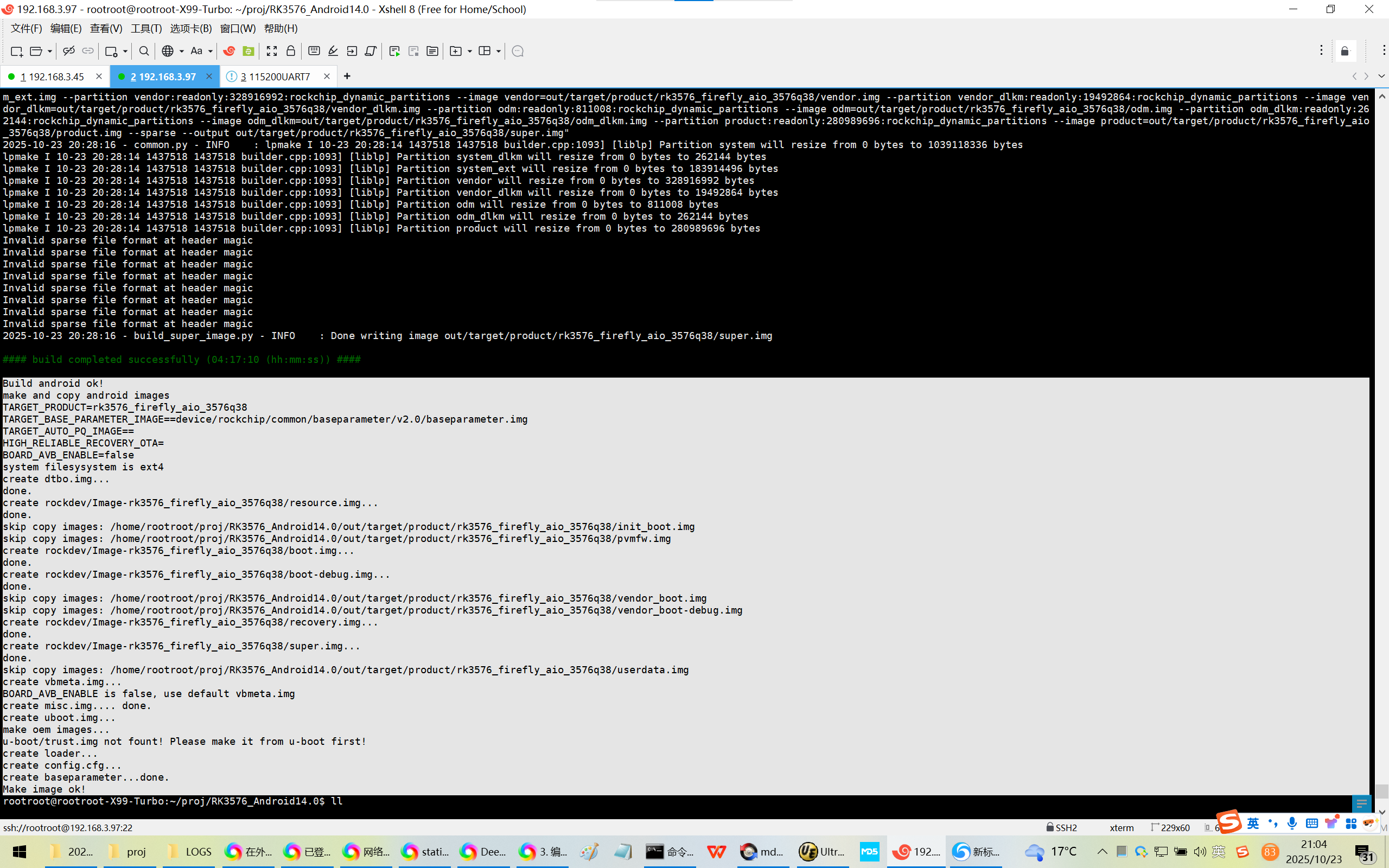Click the chat bubble feedback icon
The height and width of the screenshot is (868, 1389).
point(517,51)
